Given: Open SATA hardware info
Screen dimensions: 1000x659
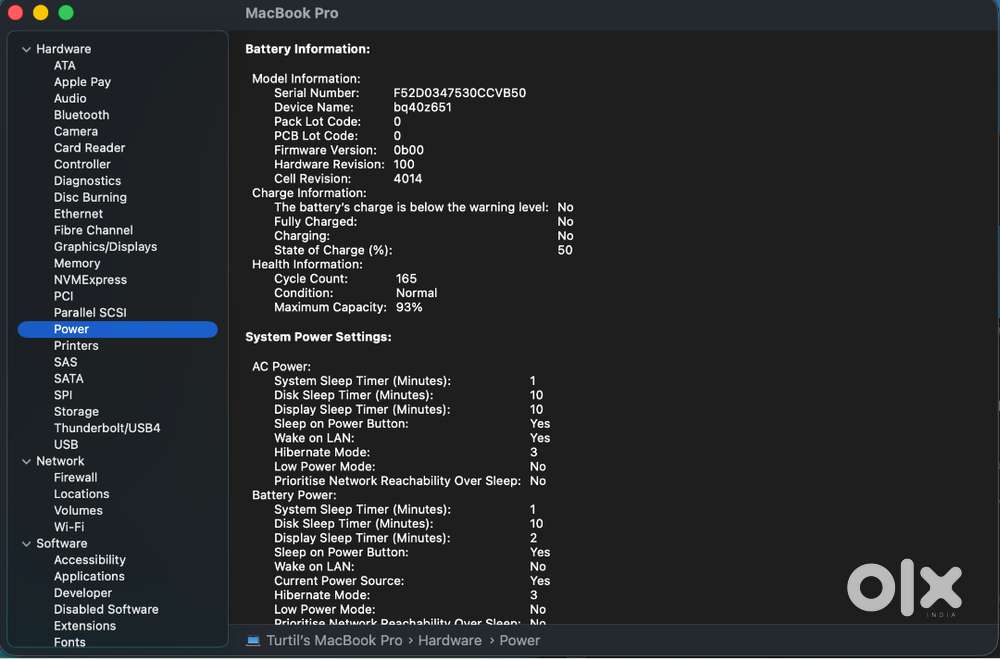Looking at the screenshot, I should coord(69,379).
